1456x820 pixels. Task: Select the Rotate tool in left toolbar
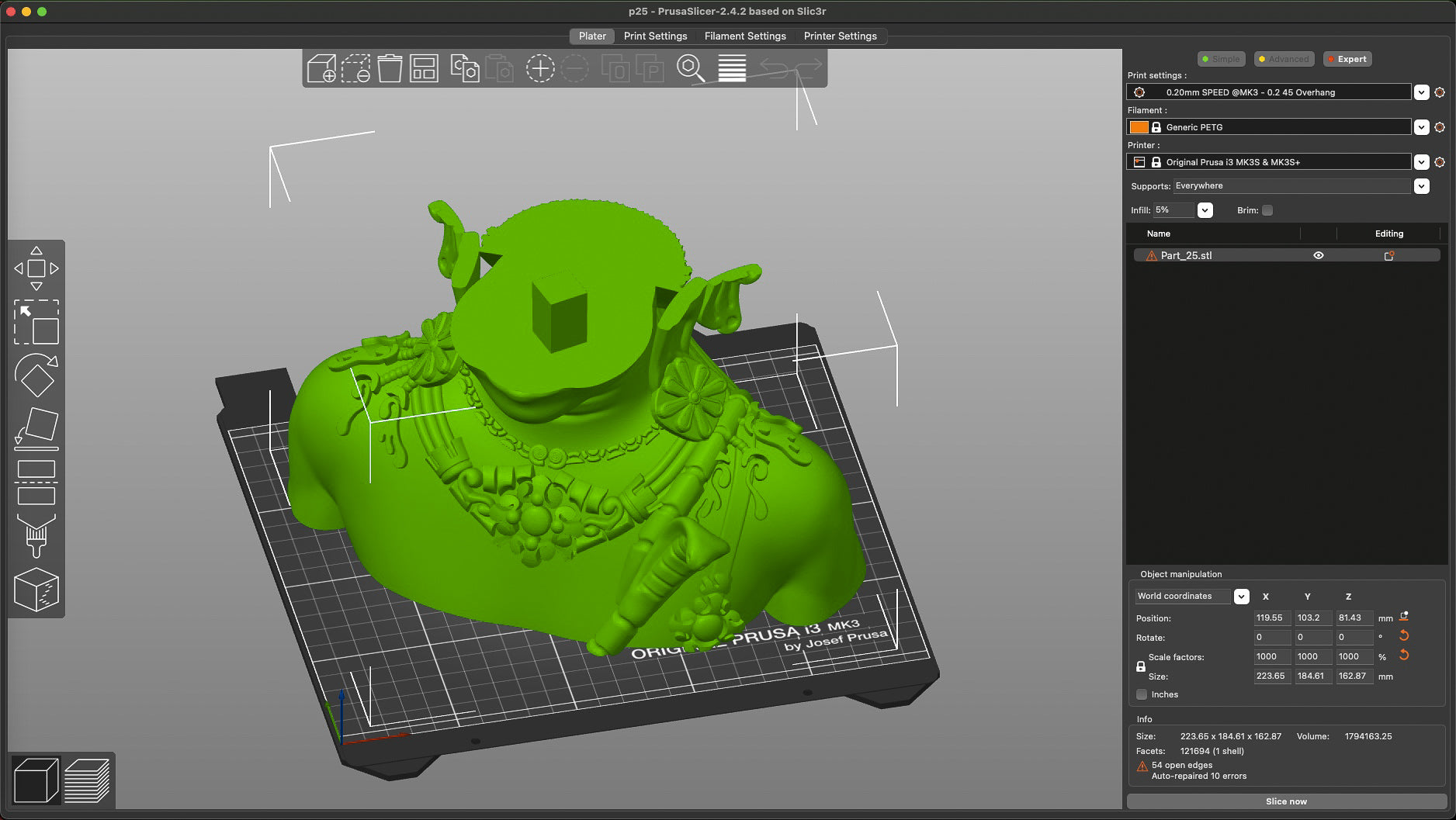[36, 375]
